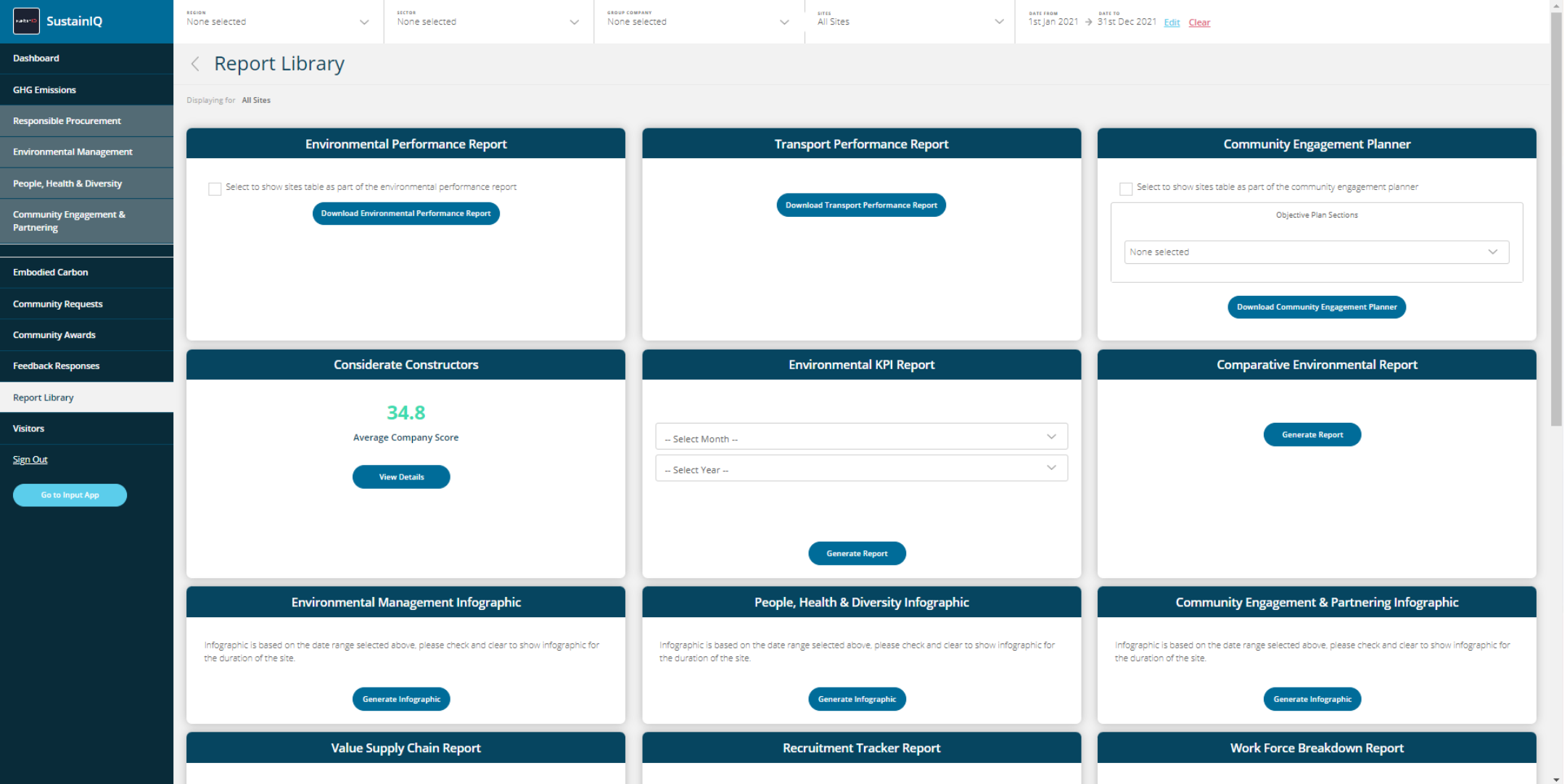Download Community Engagement Planner

[x=1317, y=307]
